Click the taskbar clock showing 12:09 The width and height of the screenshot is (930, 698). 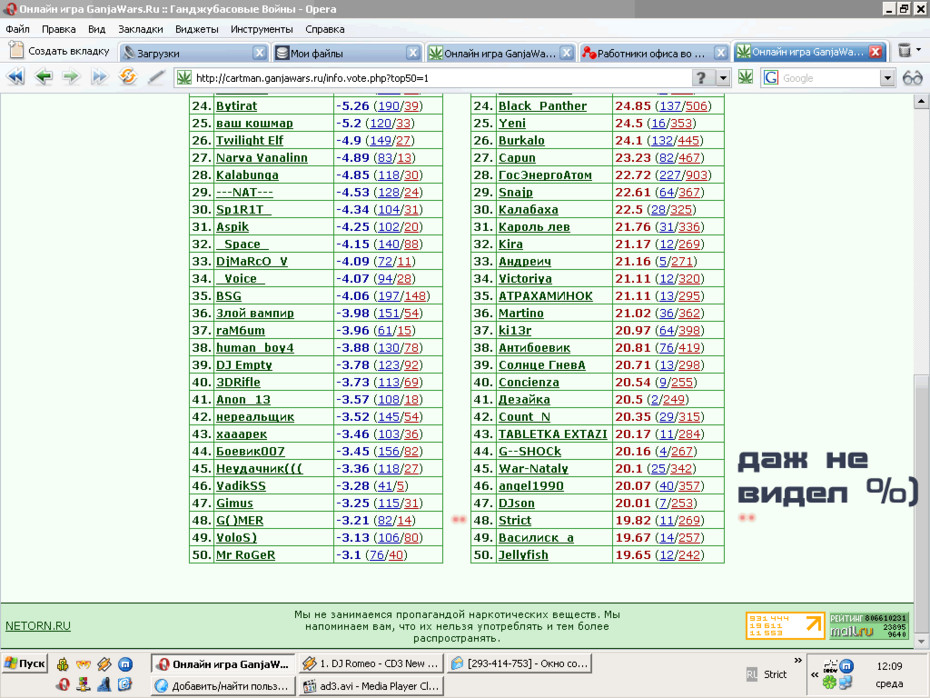coord(889,666)
